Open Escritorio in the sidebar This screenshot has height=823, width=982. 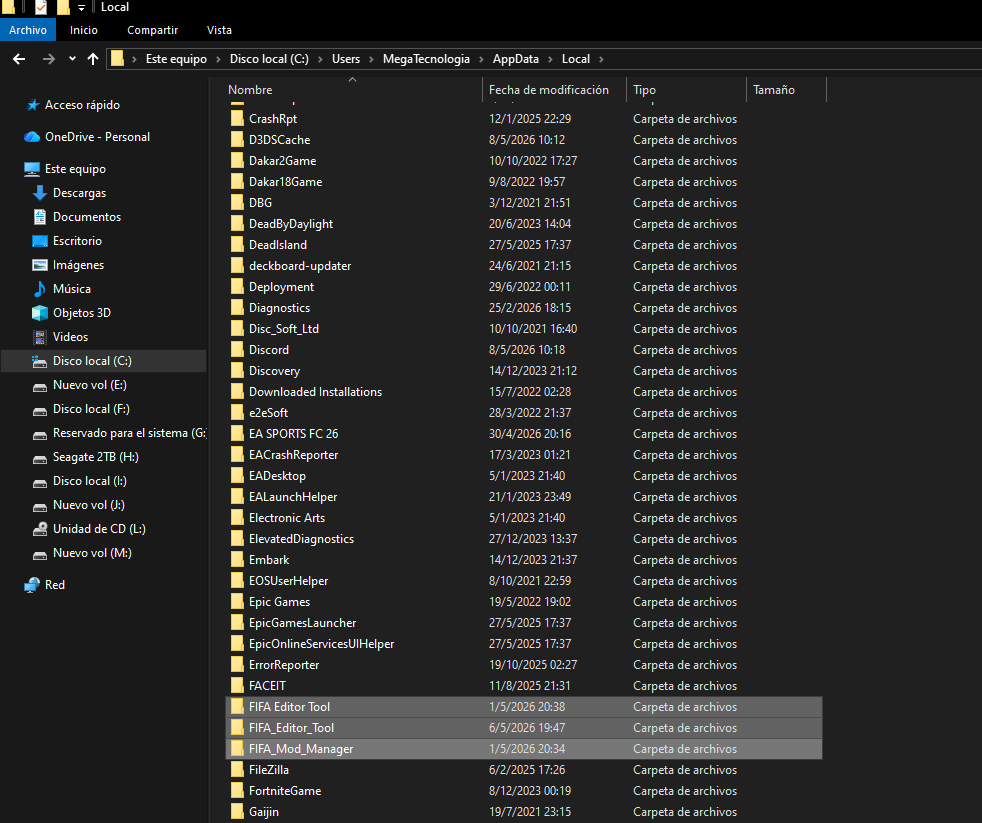(77, 241)
